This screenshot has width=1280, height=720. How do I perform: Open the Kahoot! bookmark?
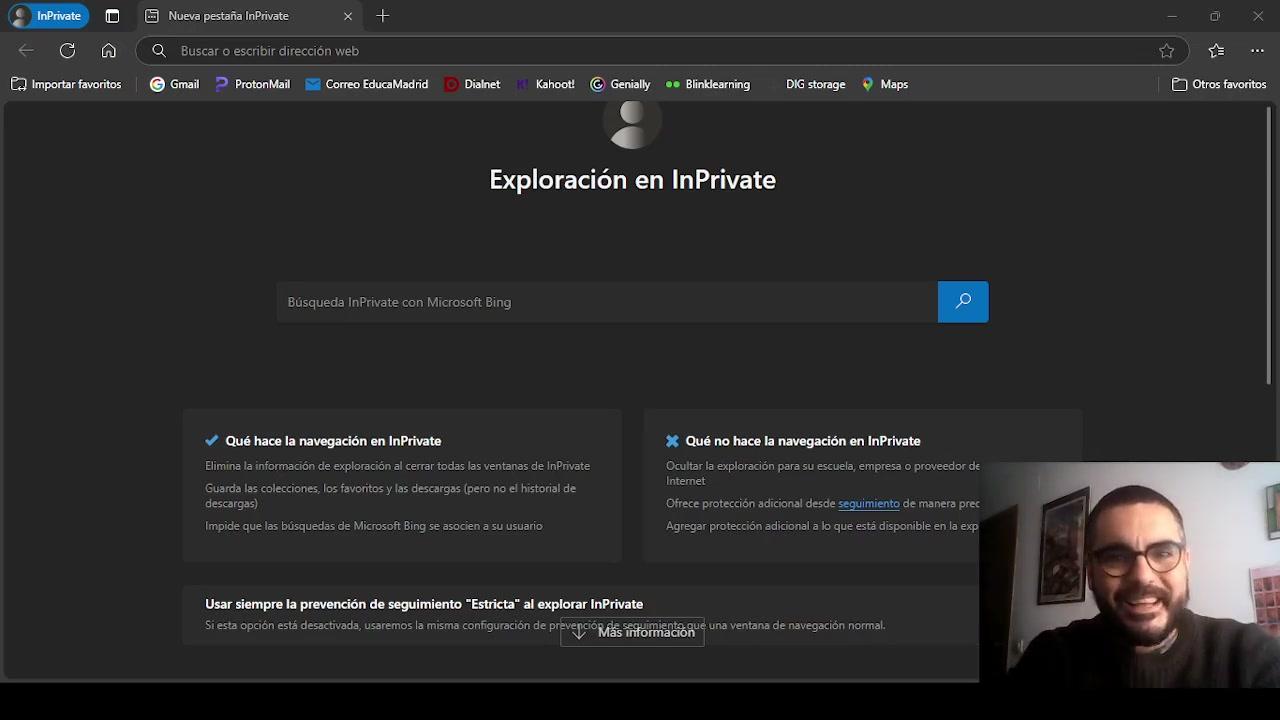tap(545, 84)
